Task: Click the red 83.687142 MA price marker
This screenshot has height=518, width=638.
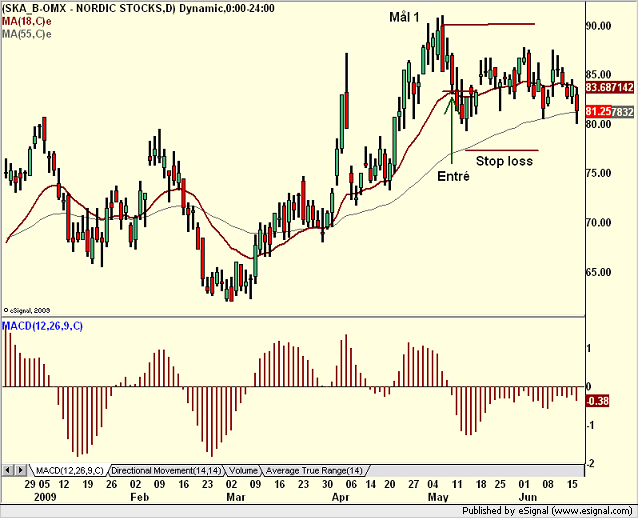Action: 610,87
